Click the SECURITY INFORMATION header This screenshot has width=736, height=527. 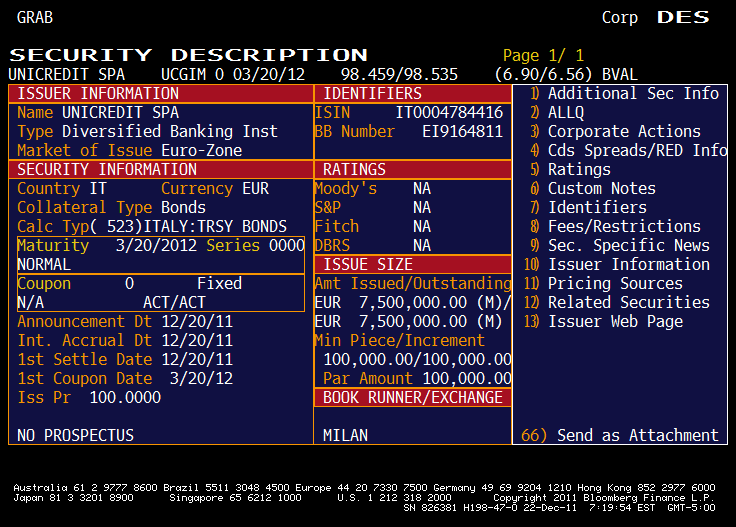point(161,169)
